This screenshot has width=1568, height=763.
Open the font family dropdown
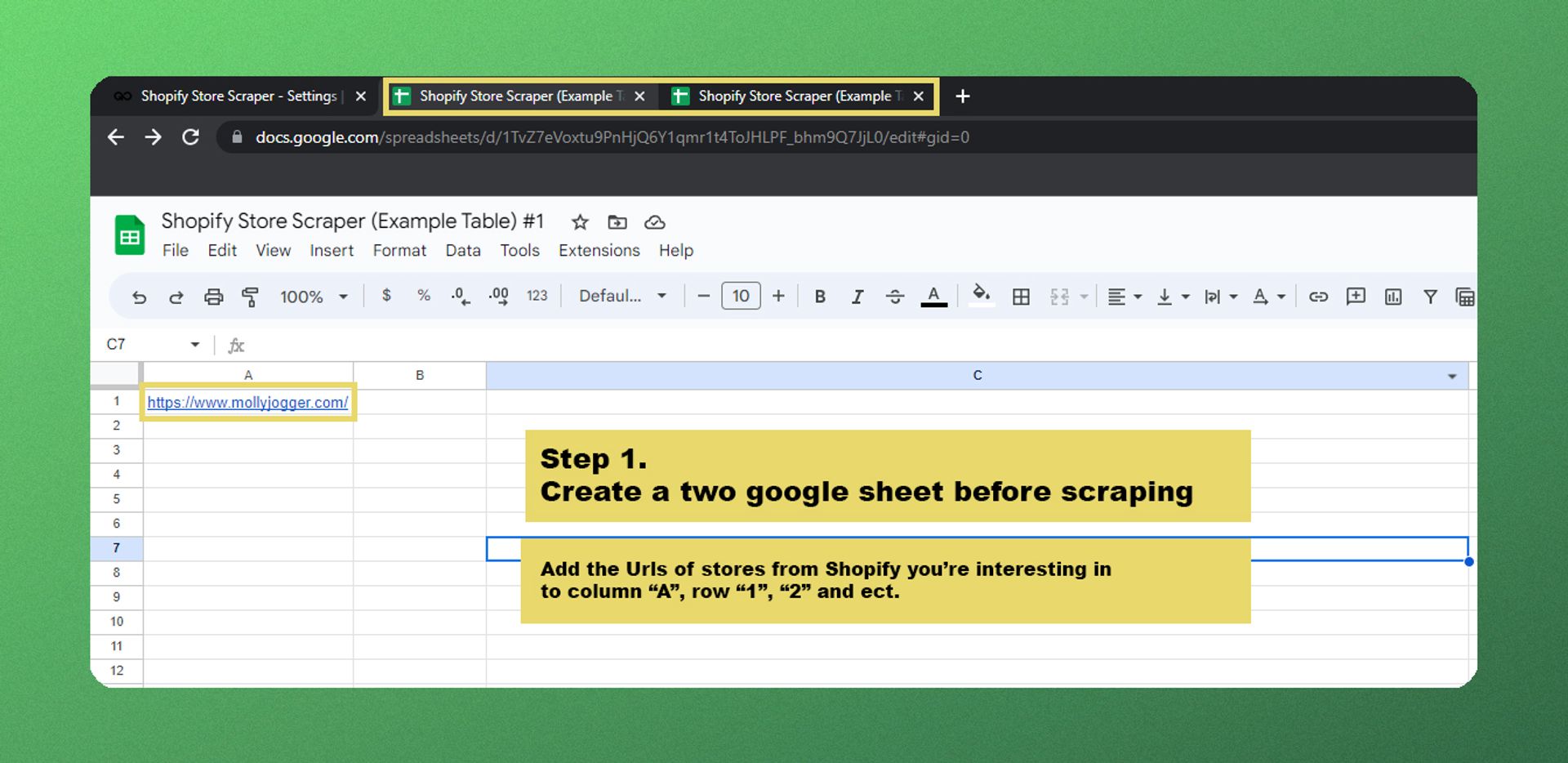point(622,297)
